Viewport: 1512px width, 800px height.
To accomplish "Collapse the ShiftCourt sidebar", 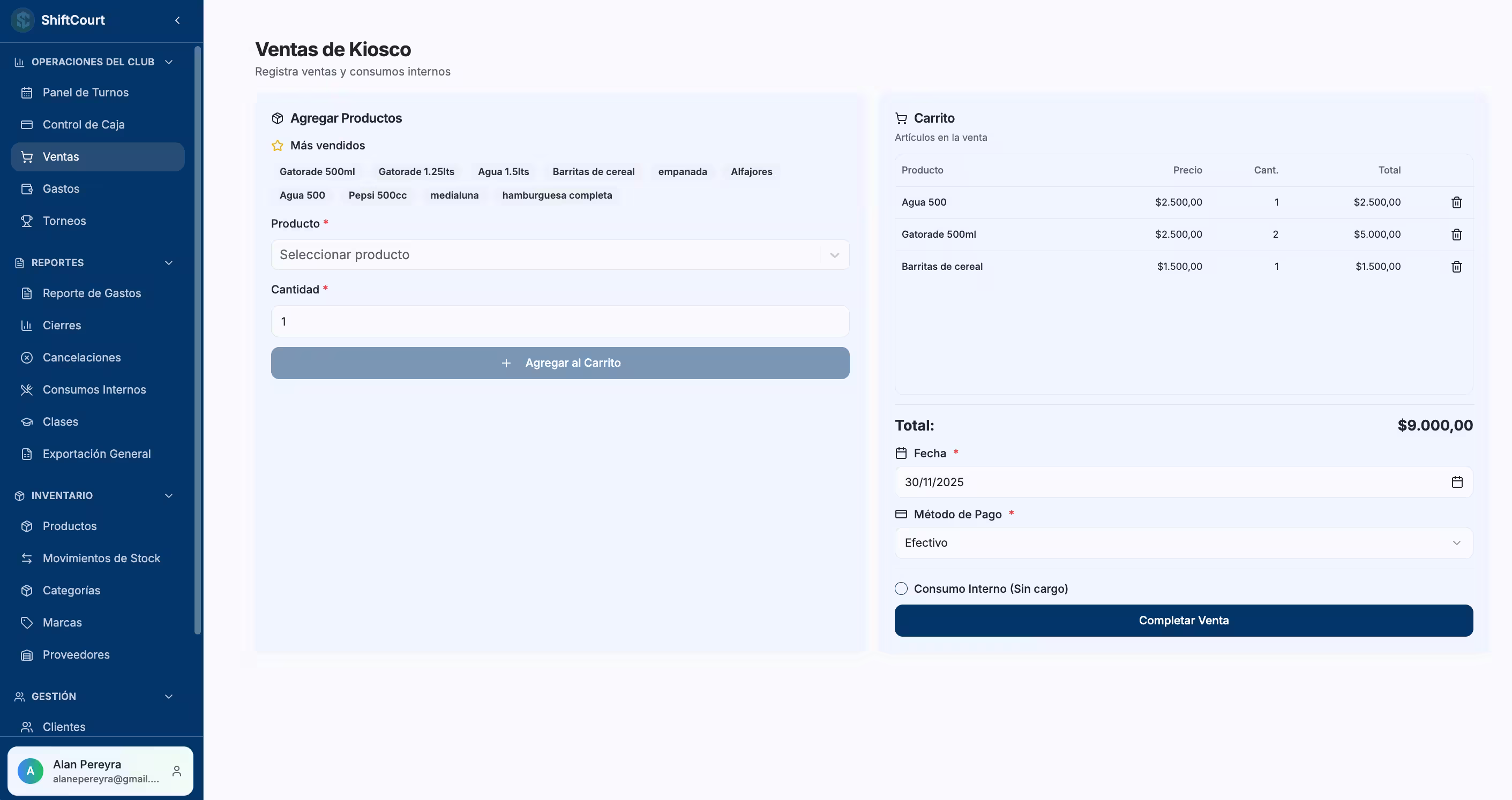I will click(x=177, y=20).
